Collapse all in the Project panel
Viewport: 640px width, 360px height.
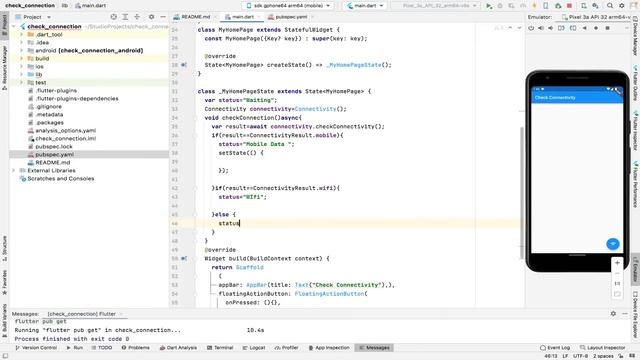[137, 17]
